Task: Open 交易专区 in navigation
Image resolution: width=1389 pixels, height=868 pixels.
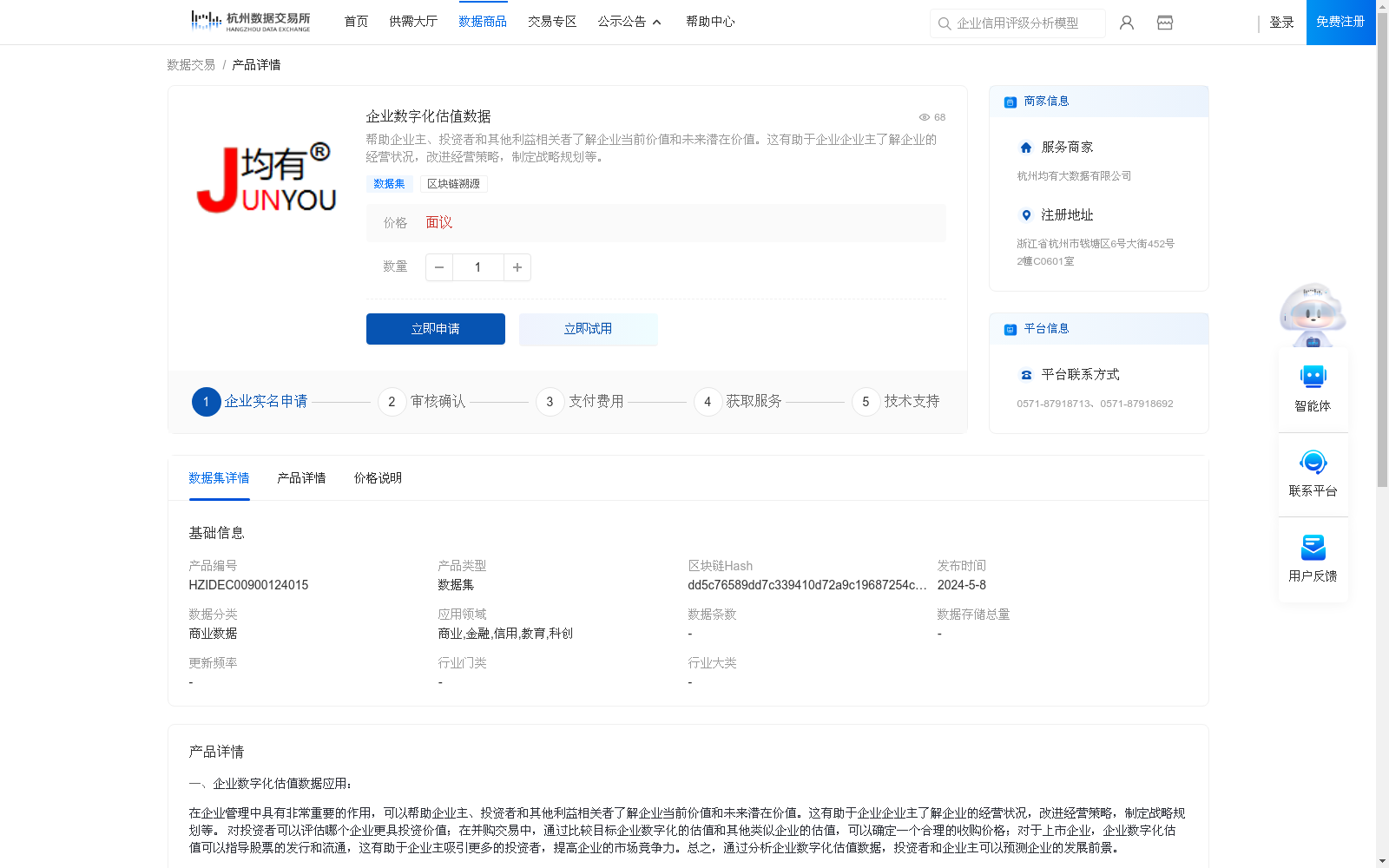Action: pos(552,22)
